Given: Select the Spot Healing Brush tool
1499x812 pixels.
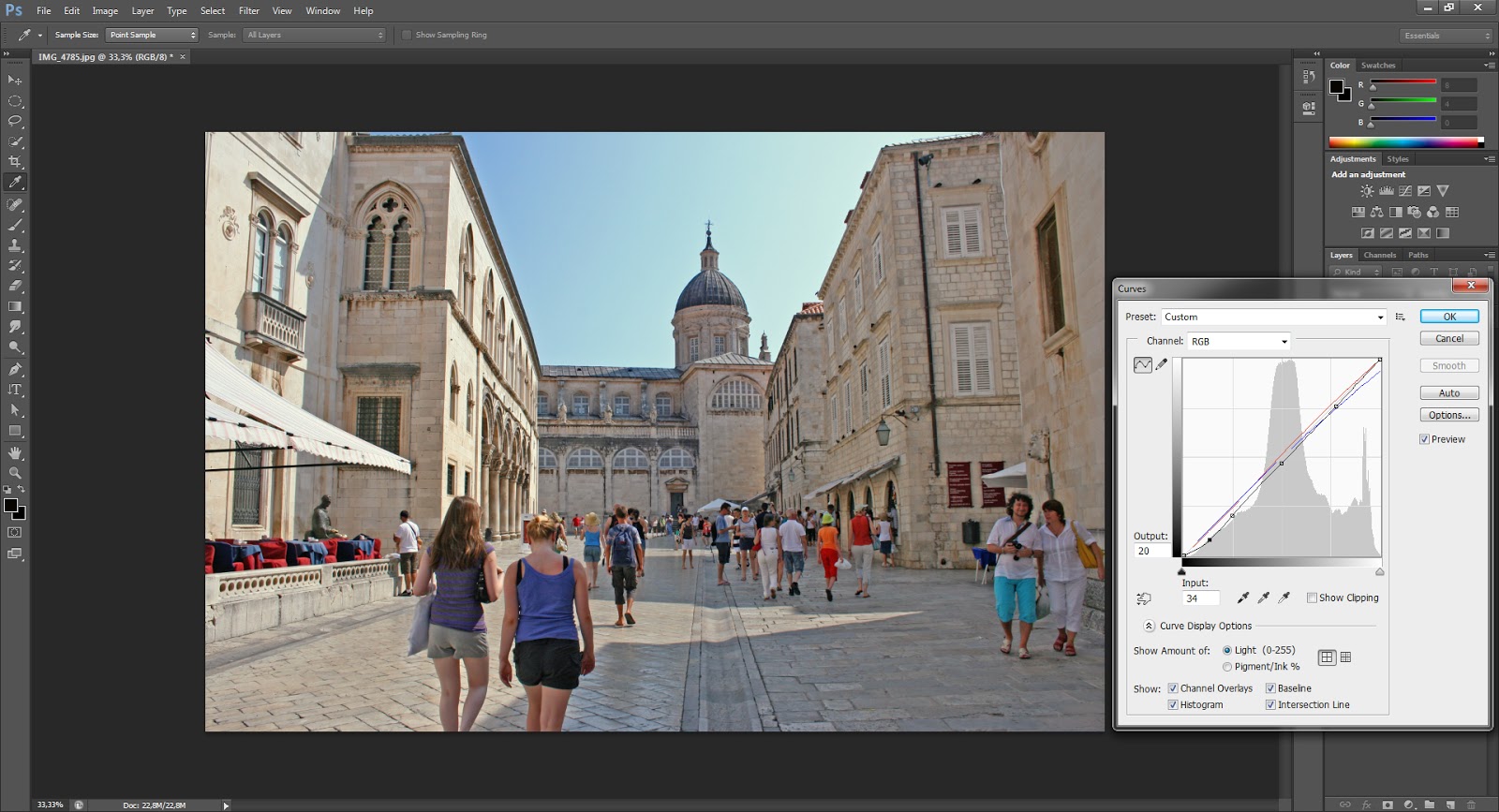Looking at the screenshot, I should 15,204.
